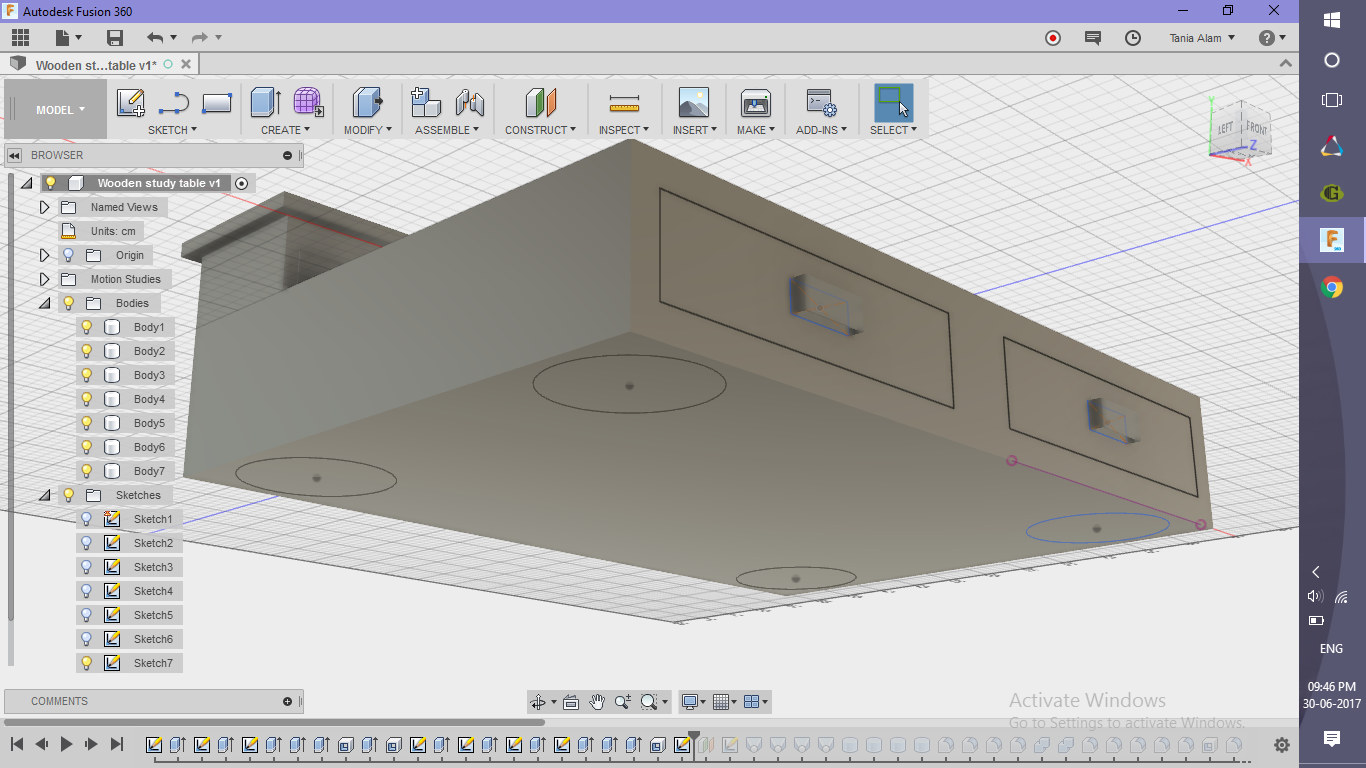Image resolution: width=1366 pixels, height=768 pixels.
Task: Click the Create Sketch icon
Action: coord(131,103)
